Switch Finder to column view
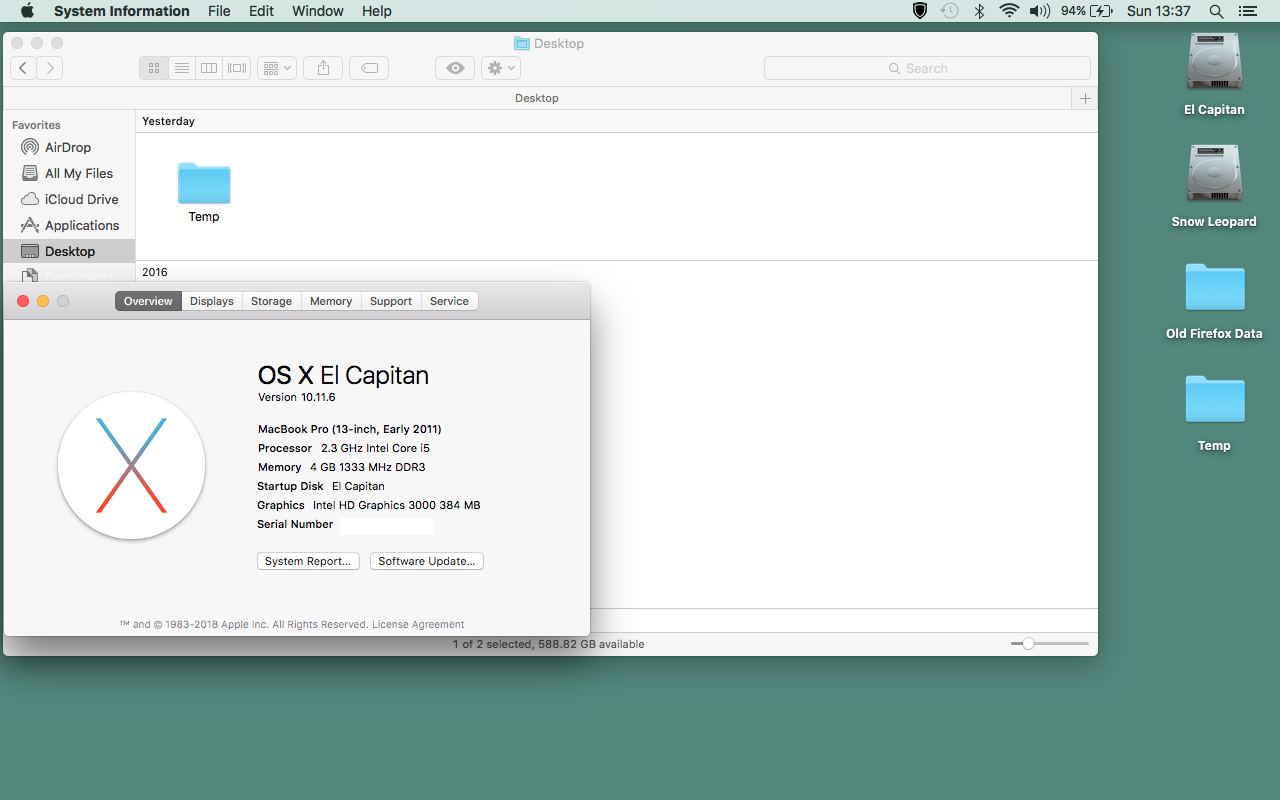 pos(209,68)
